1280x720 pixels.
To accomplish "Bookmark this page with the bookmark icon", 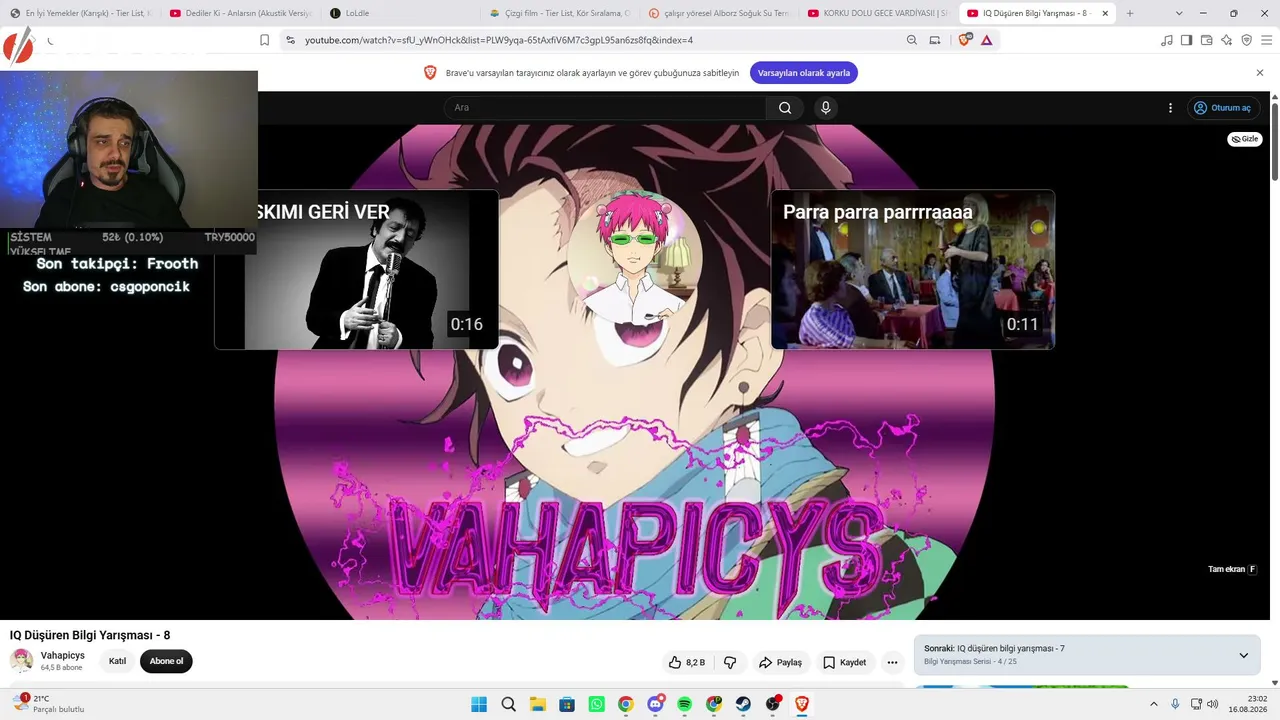I will click(x=264, y=40).
